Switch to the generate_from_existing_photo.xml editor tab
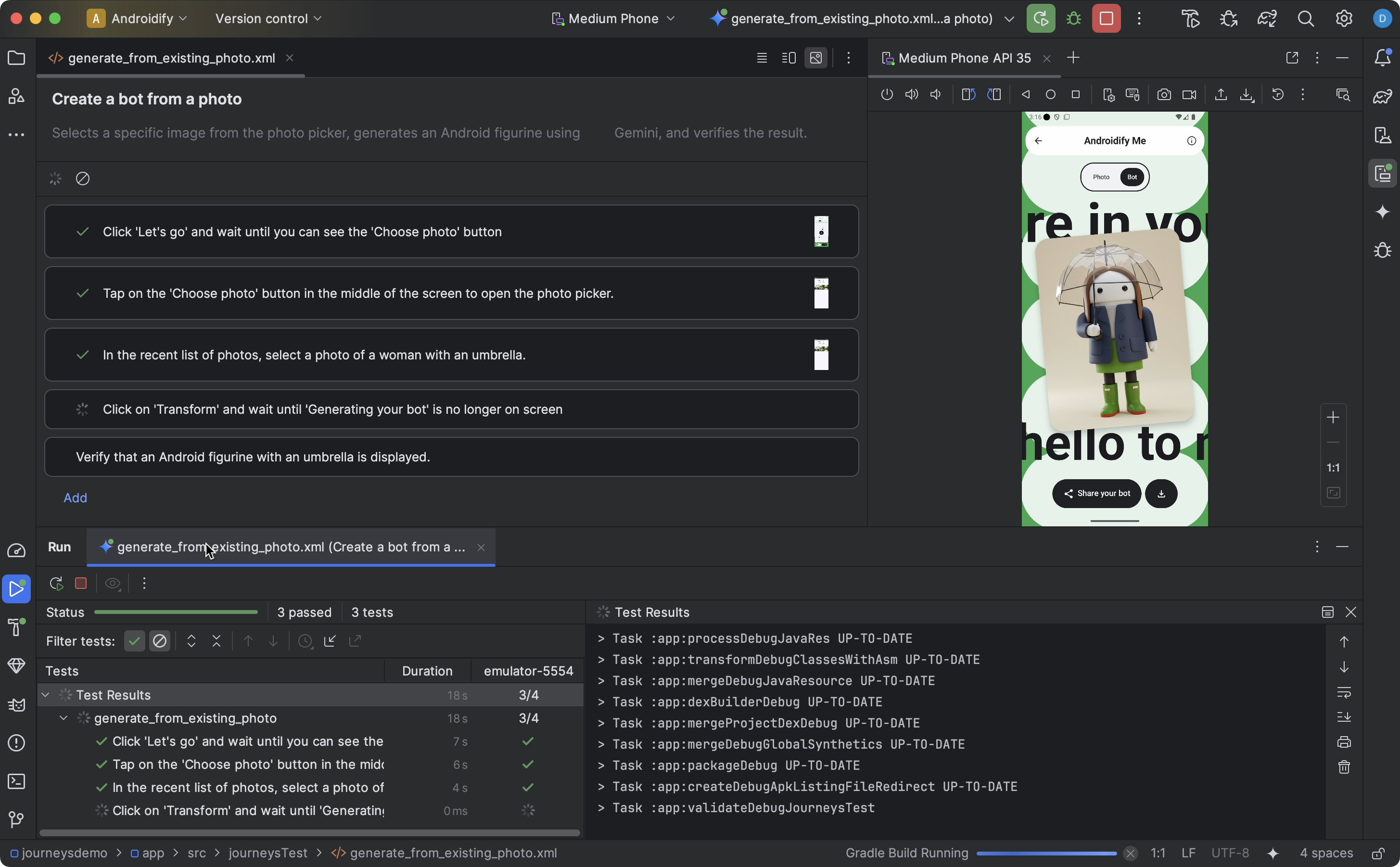 166,57
